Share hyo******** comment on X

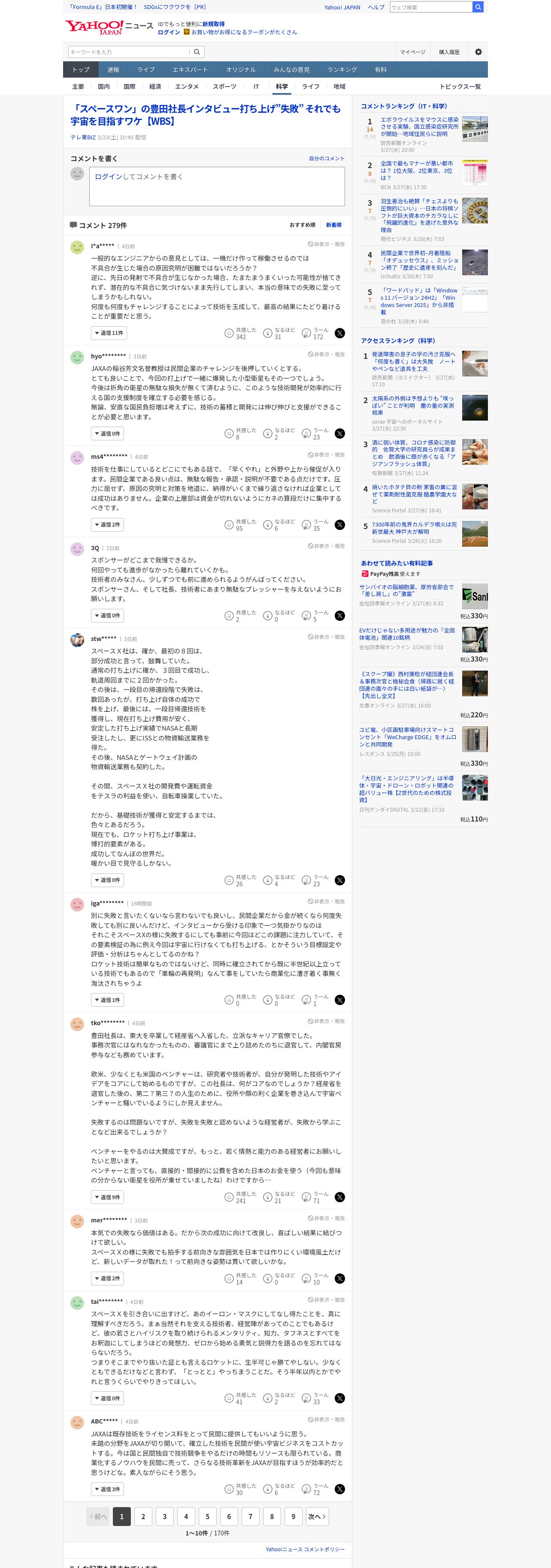point(340,433)
